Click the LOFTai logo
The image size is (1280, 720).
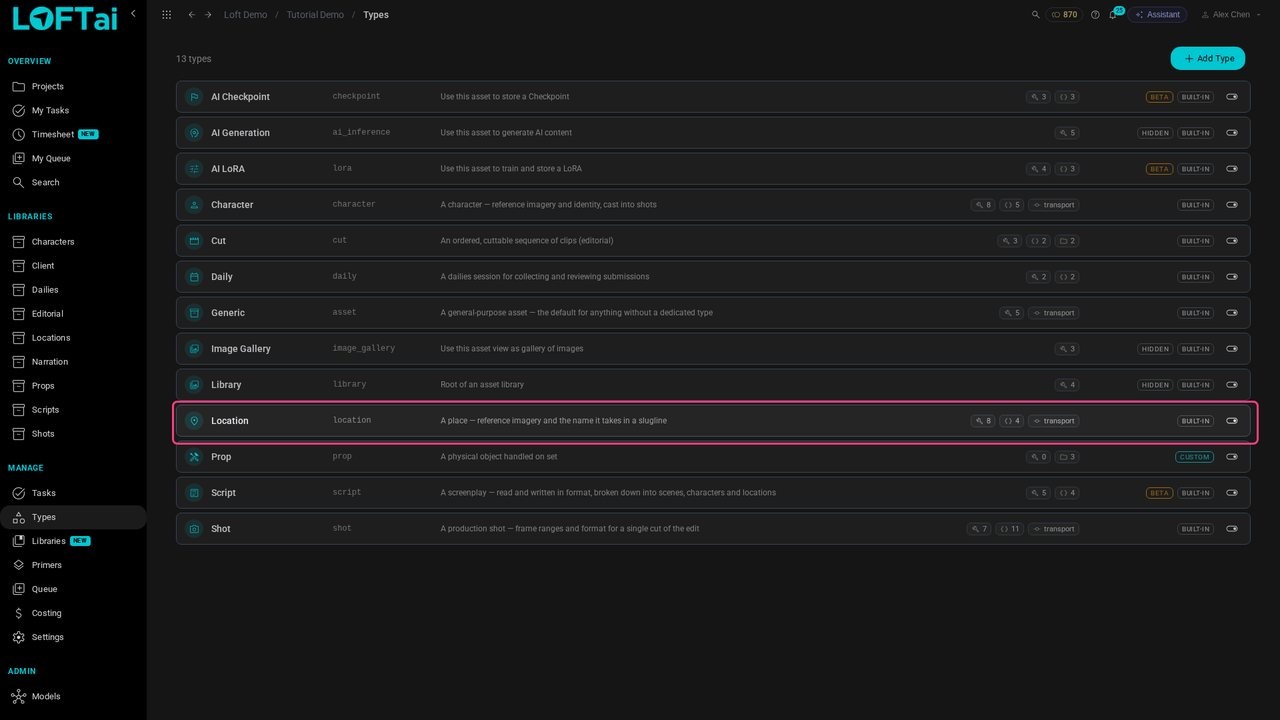(64, 18)
